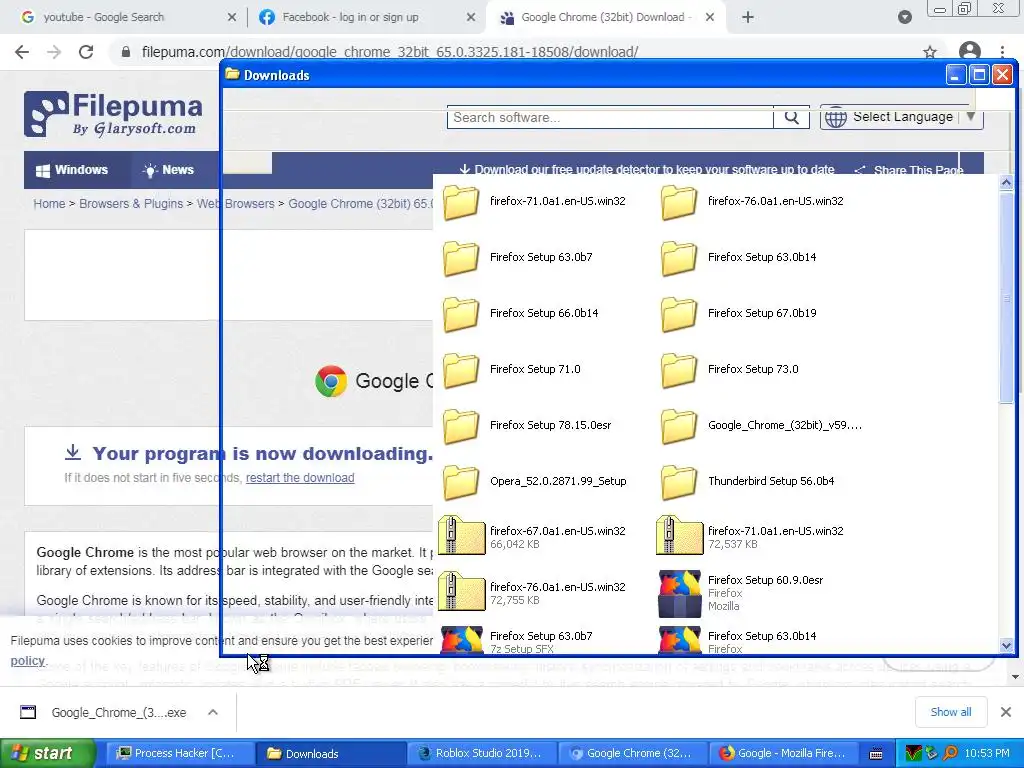Select 72,537 KB firefox-71.0a1 zip archive icon
The width and height of the screenshot is (1024, 768).
(680, 536)
